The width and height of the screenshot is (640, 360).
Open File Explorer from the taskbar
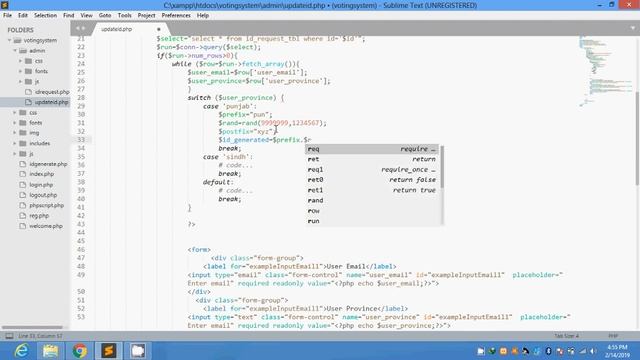click(51, 351)
